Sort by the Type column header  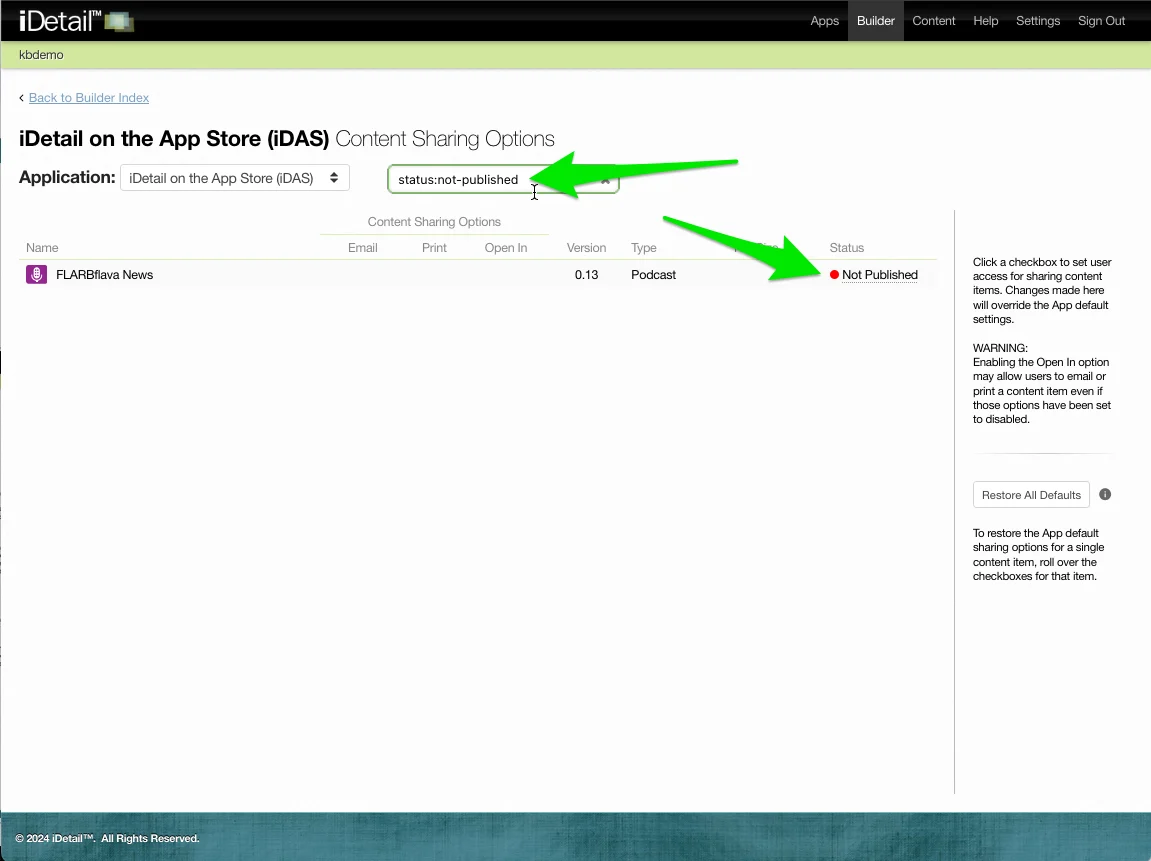[644, 247]
